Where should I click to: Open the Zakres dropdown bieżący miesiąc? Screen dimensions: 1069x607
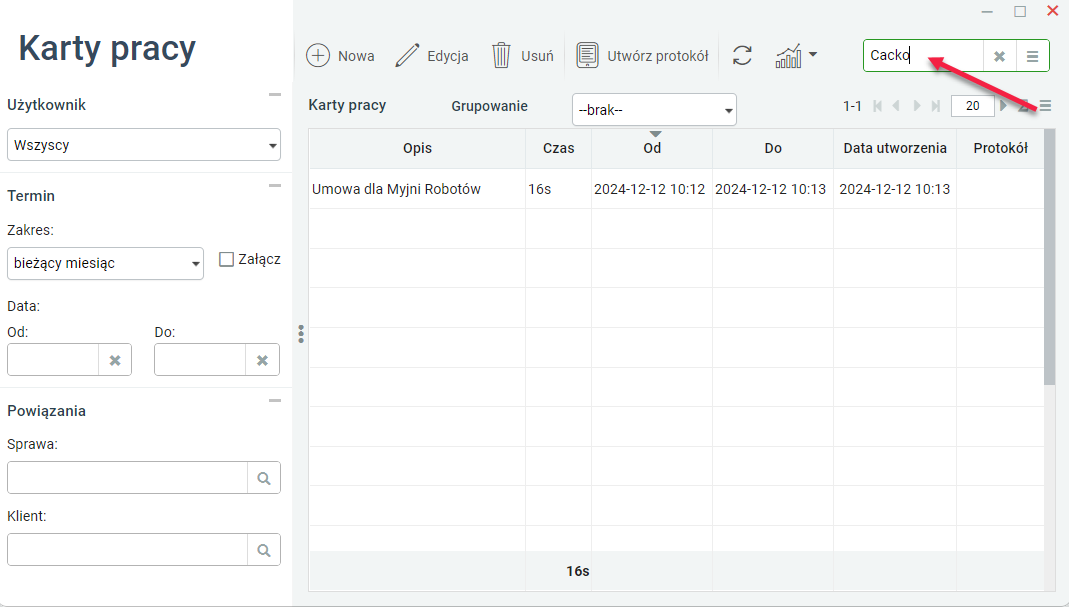pyautogui.click(x=105, y=263)
